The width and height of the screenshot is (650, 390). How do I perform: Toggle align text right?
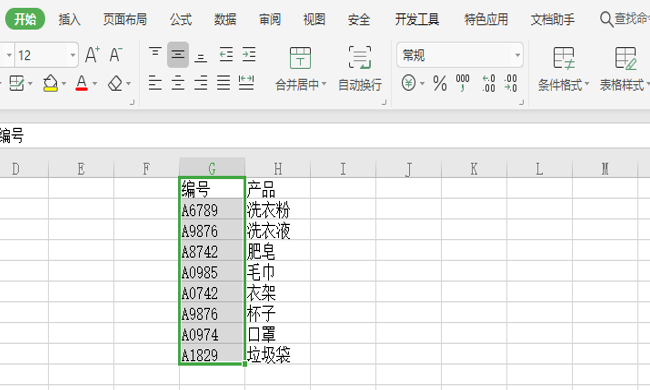point(201,83)
